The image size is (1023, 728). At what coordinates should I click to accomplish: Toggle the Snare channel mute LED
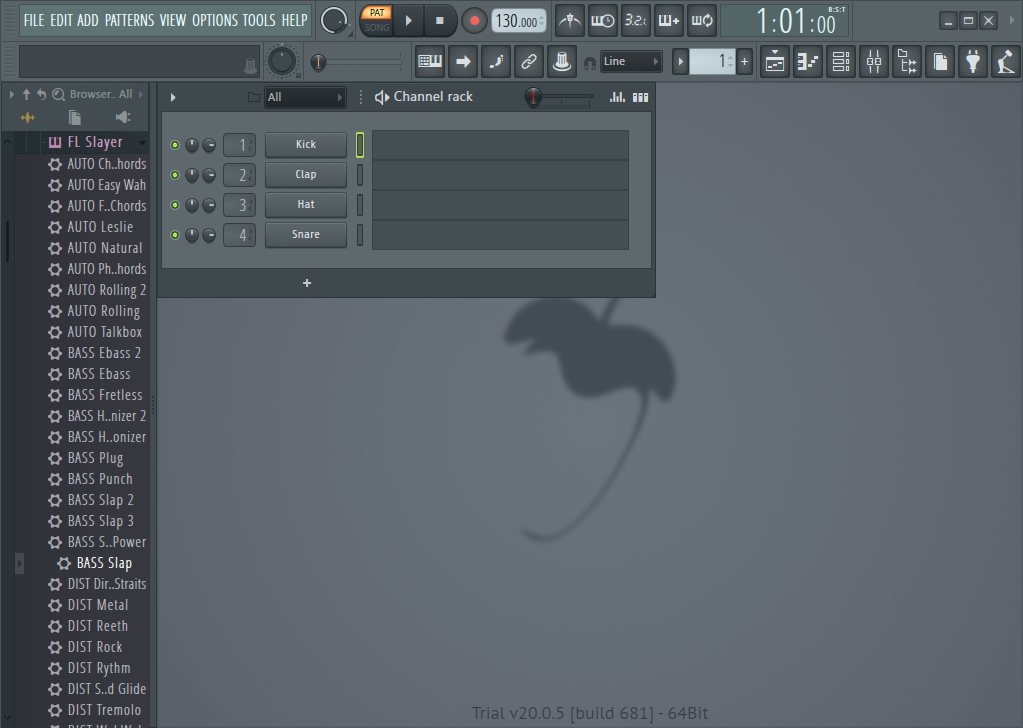click(175, 235)
